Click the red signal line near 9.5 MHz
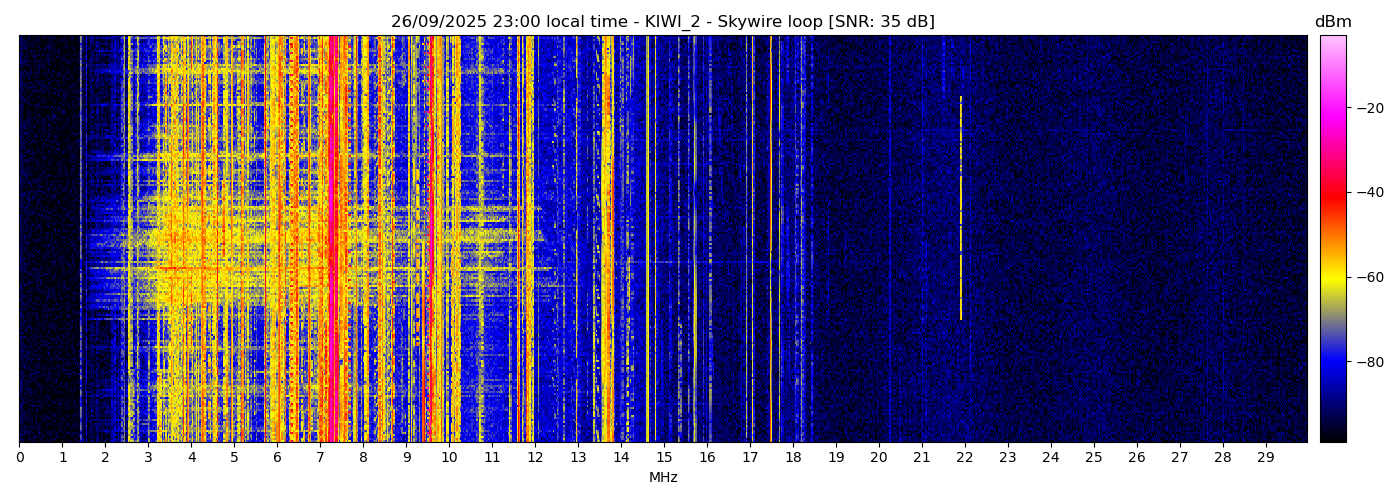 (430, 240)
